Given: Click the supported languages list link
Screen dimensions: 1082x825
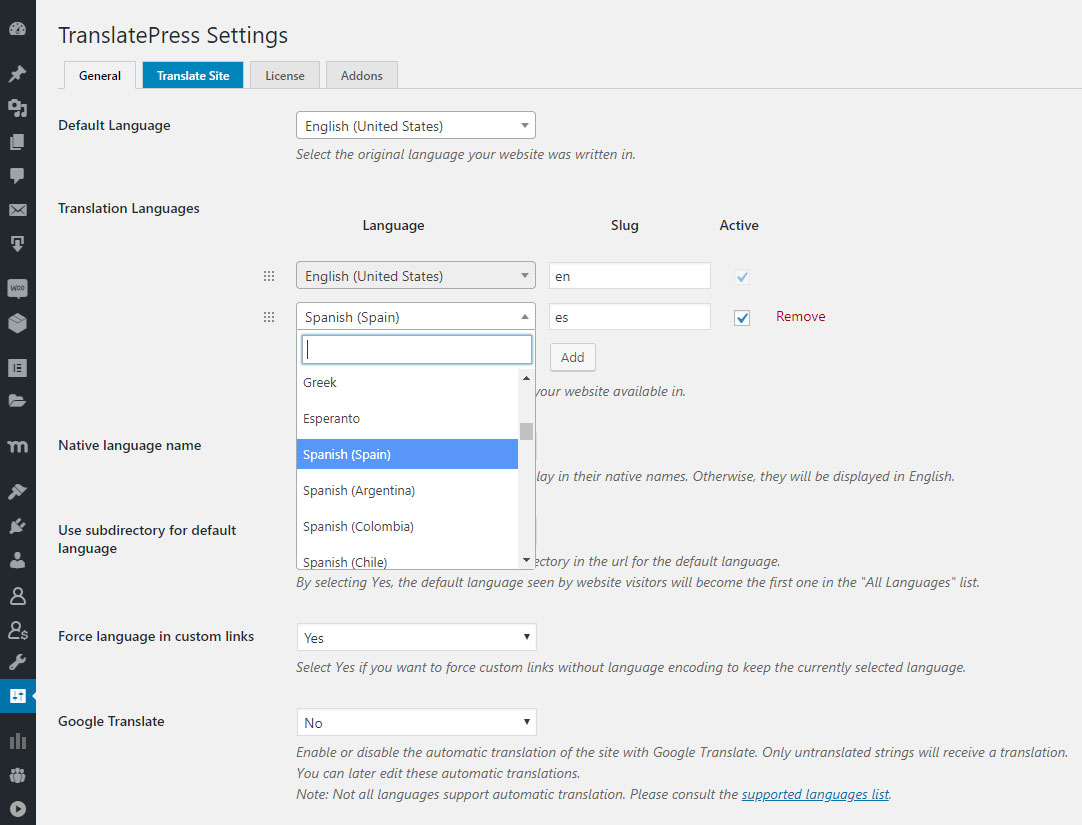Looking at the screenshot, I should (815, 793).
